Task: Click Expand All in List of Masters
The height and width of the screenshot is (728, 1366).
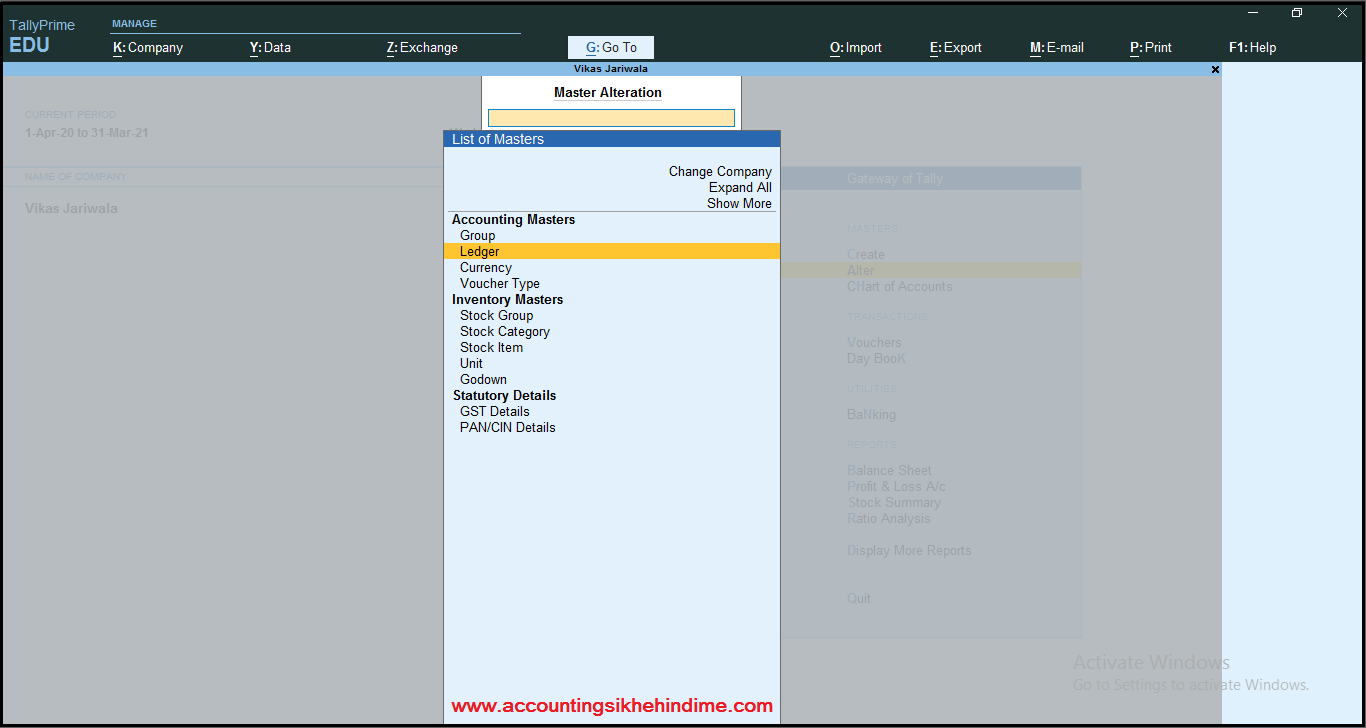Action: pyautogui.click(x=740, y=187)
